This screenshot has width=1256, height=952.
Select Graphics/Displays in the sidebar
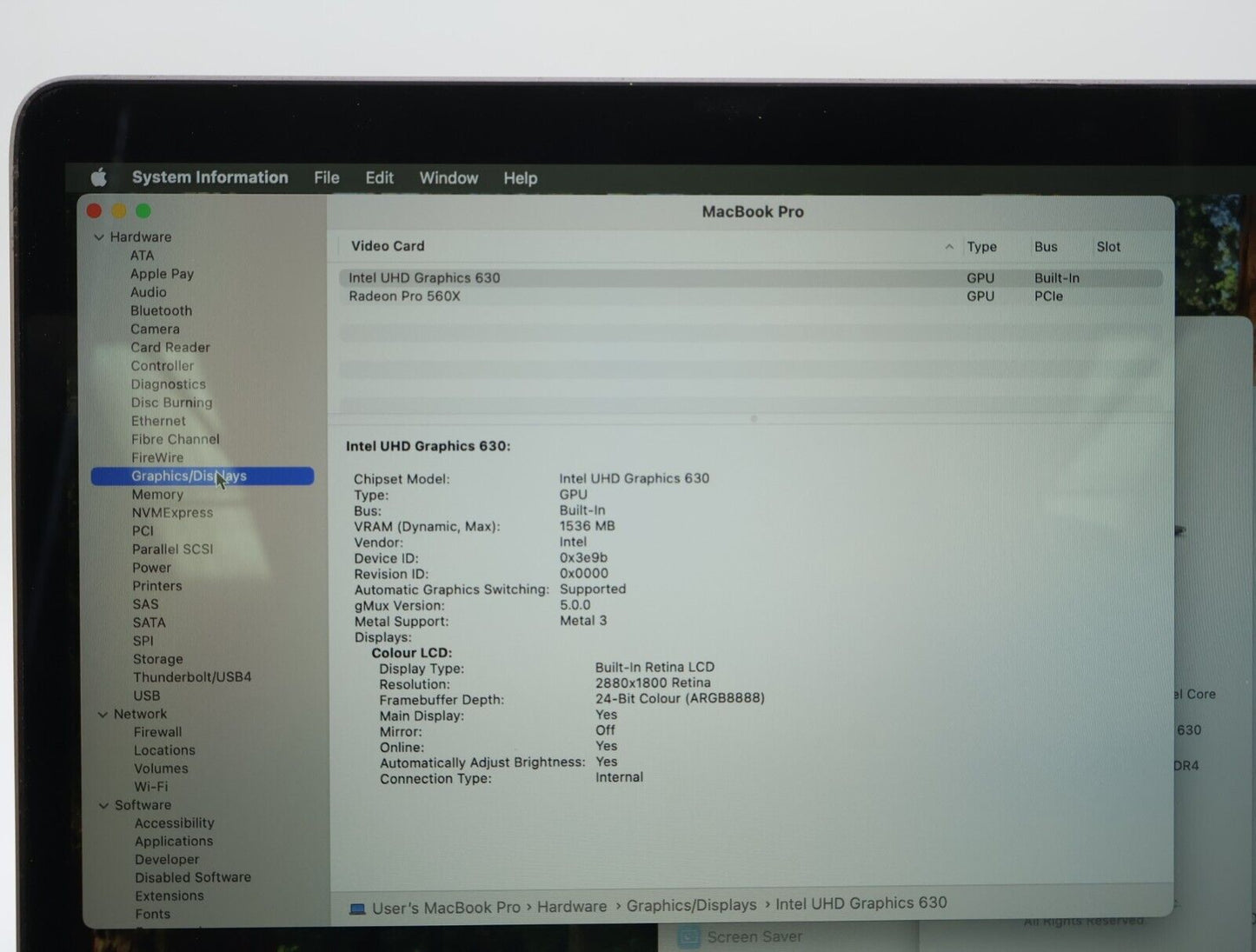(203, 476)
